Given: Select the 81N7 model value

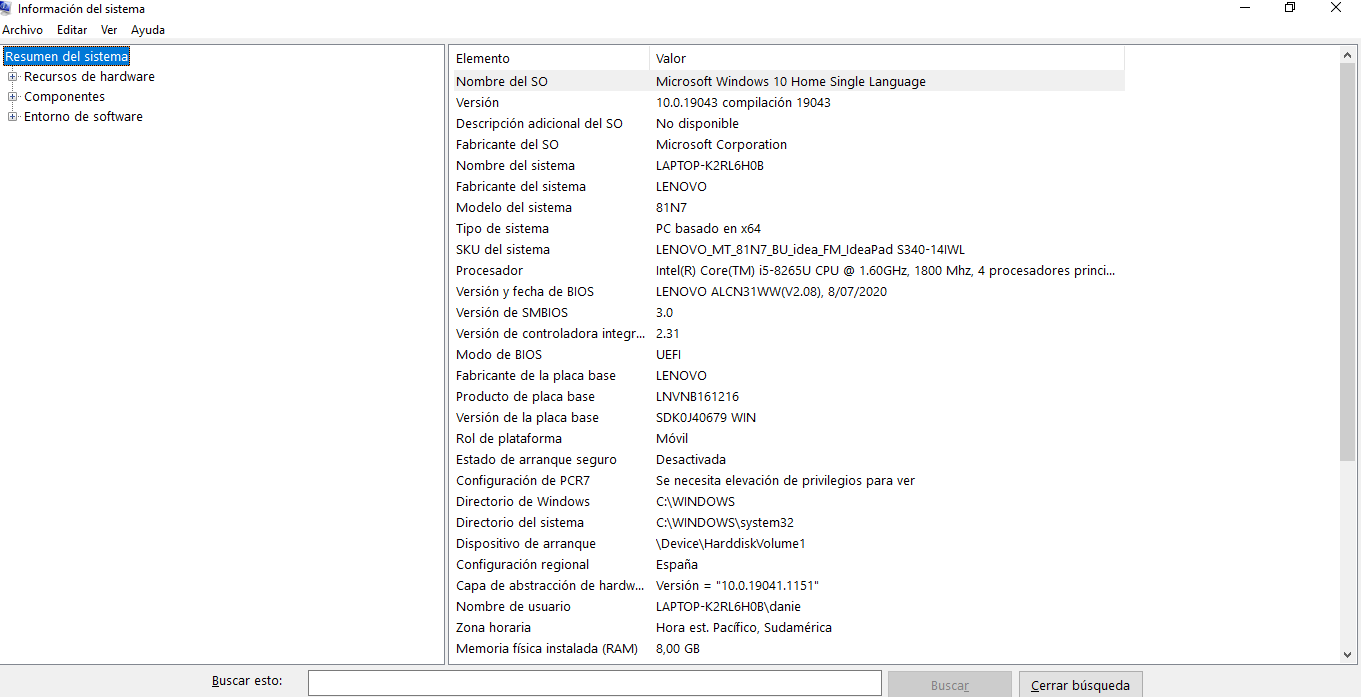Looking at the screenshot, I should click(671, 208).
